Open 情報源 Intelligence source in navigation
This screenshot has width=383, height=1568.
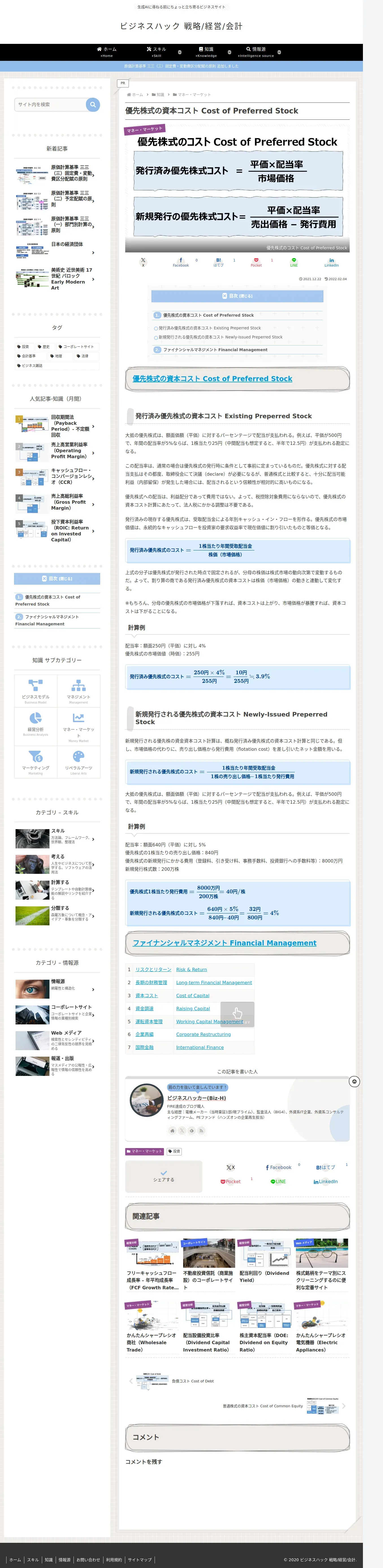pyautogui.click(x=256, y=52)
